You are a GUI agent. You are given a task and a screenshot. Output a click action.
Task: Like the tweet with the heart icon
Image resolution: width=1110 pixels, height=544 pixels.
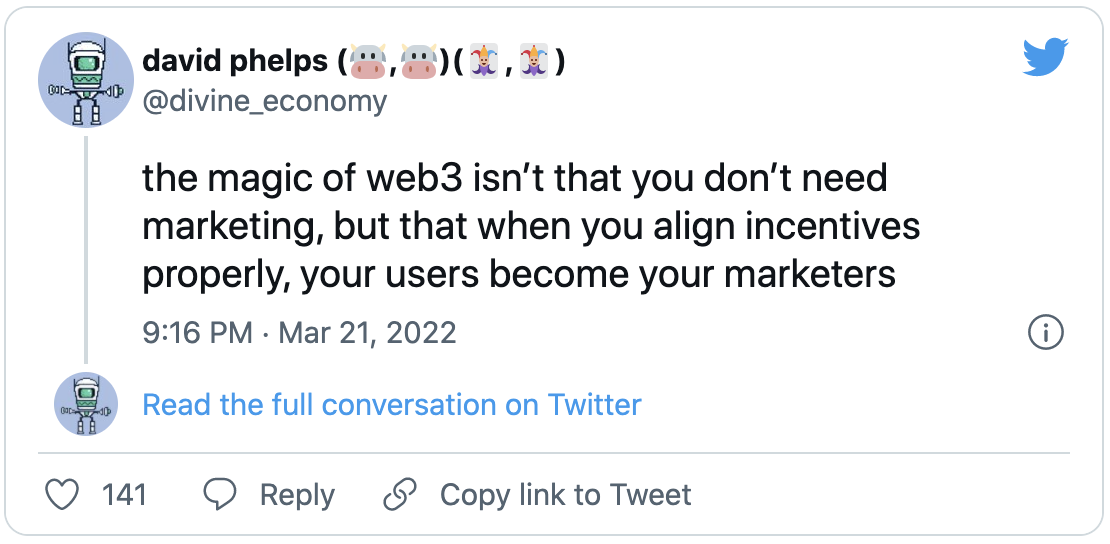pos(62,494)
